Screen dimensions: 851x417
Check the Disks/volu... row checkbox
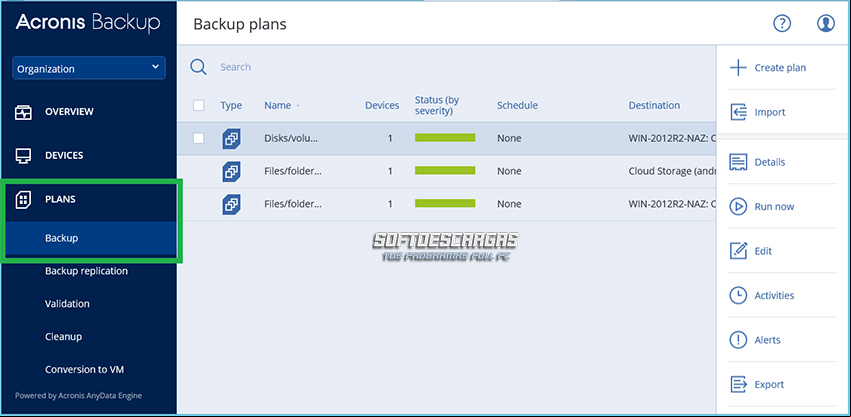[199, 138]
